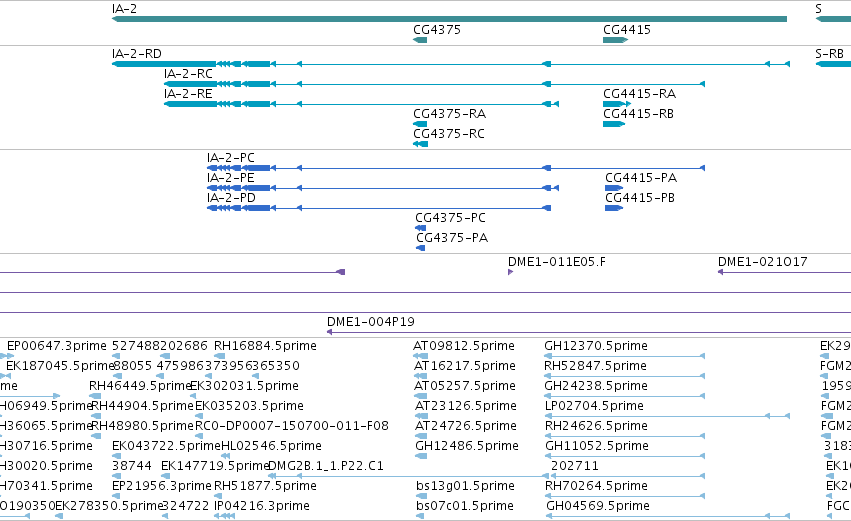
Task: Select the DME1-004P19 clone label
Action: (x=371, y=322)
